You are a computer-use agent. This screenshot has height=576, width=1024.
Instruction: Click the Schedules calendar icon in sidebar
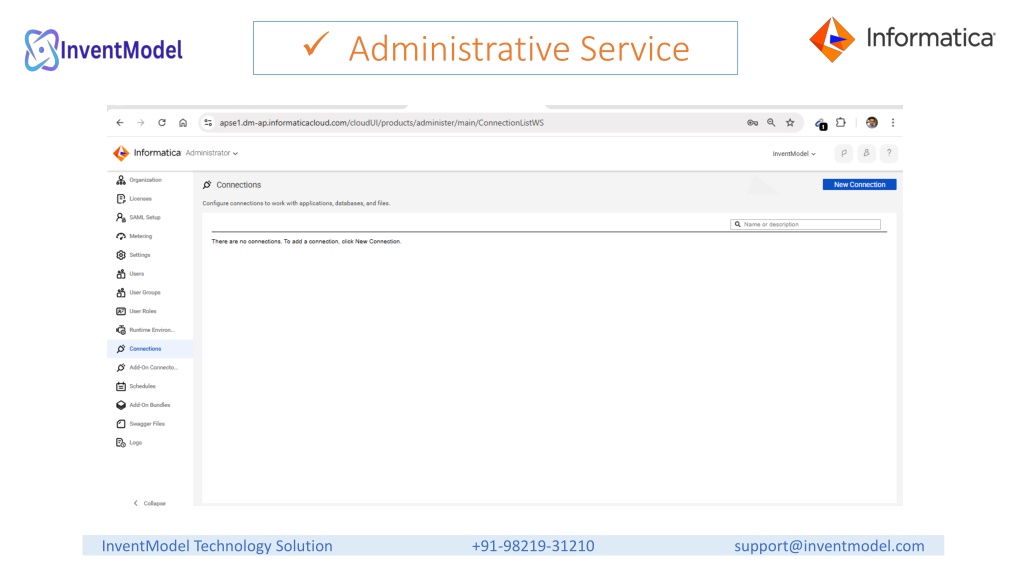click(x=121, y=387)
